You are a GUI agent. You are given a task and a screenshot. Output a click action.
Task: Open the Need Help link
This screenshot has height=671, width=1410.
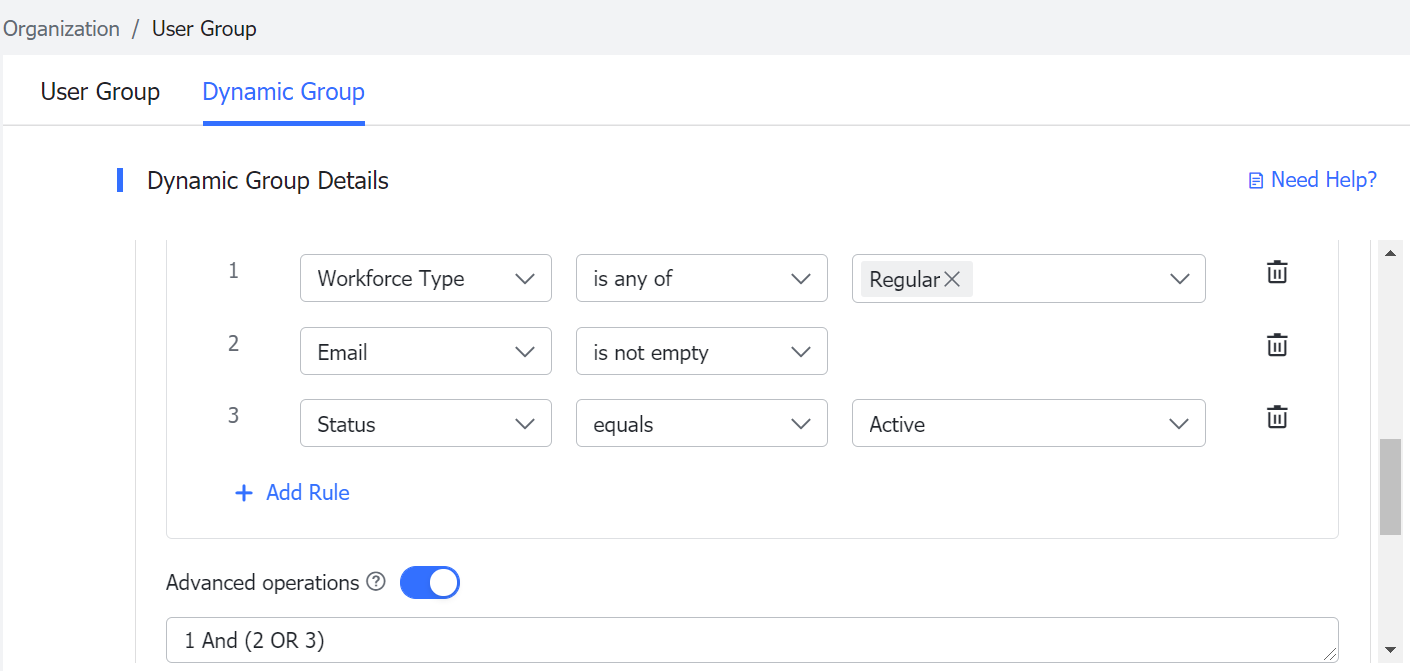(1322, 179)
